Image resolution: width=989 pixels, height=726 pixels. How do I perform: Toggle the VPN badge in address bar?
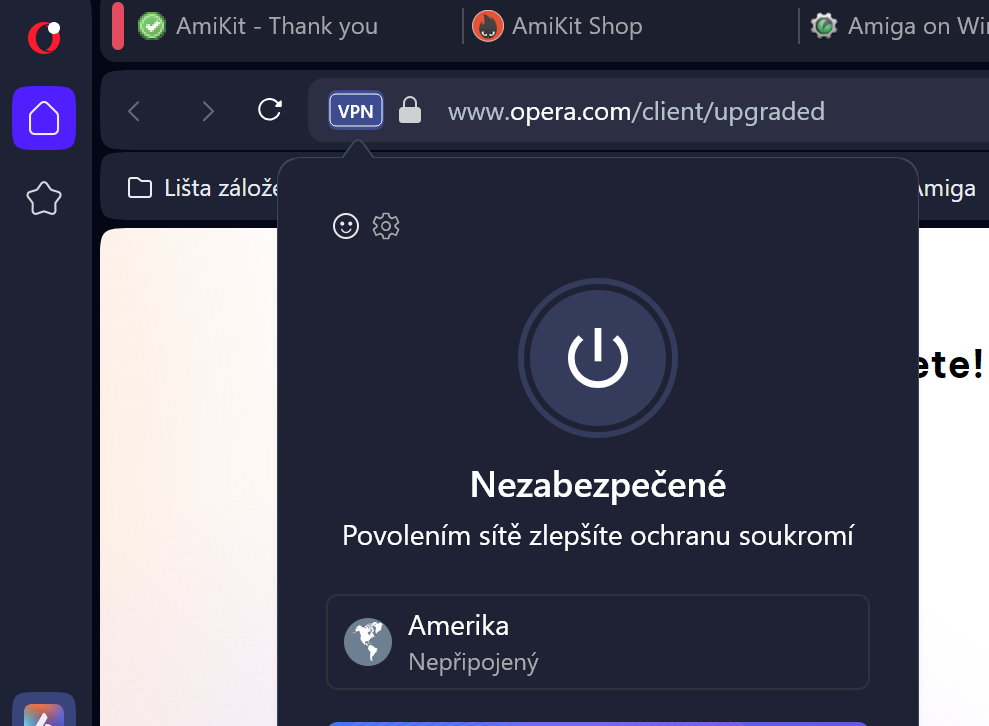click(x=356, y=111)
